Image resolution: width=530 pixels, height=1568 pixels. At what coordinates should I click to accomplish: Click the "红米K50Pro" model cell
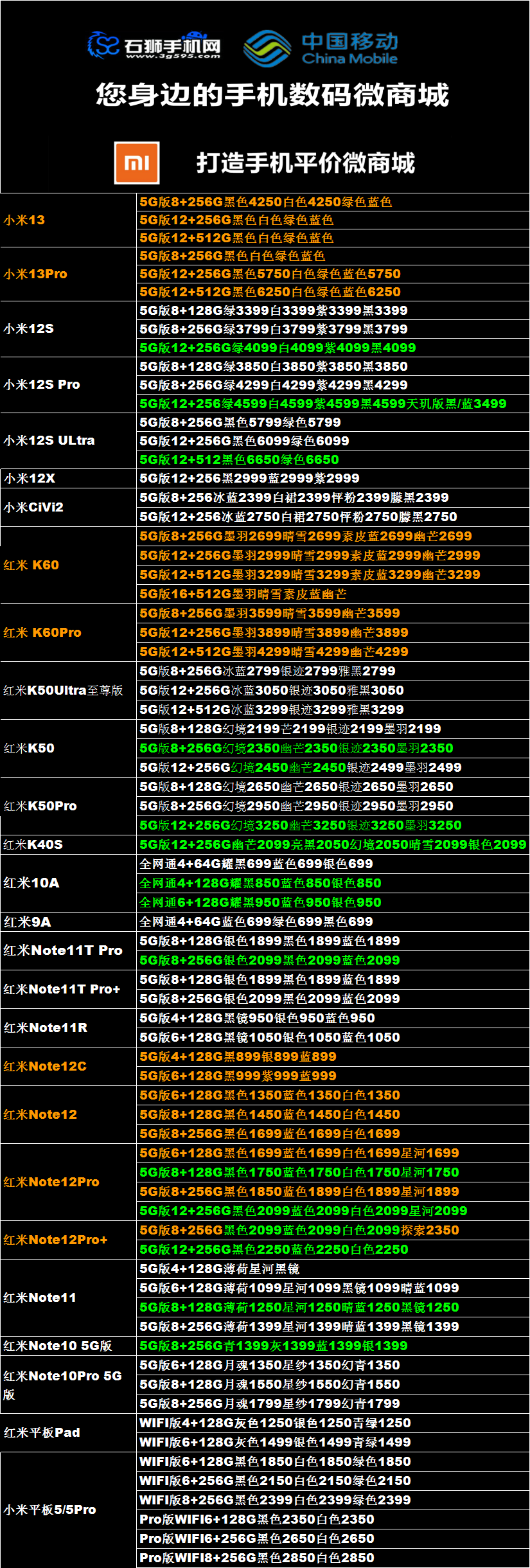(68, 806)
